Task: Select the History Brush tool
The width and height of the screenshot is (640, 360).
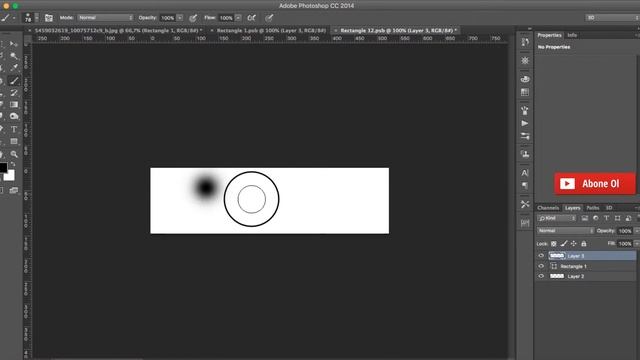Action: (x=14, y=93)
